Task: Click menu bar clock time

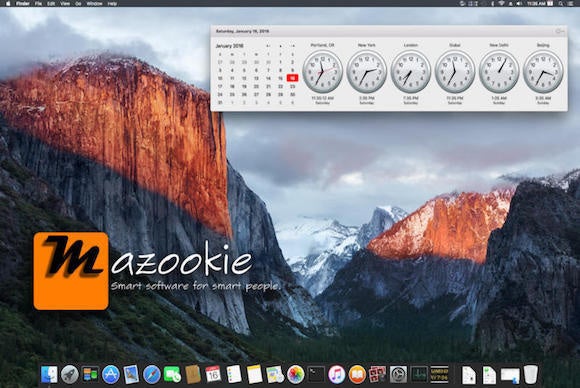Action: [x=536, y=3]
